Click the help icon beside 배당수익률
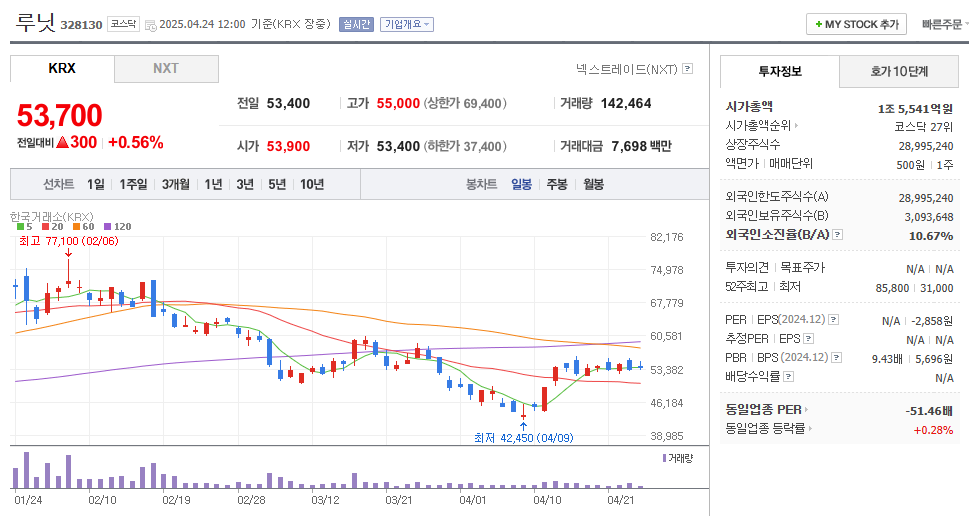 [789, 376]
